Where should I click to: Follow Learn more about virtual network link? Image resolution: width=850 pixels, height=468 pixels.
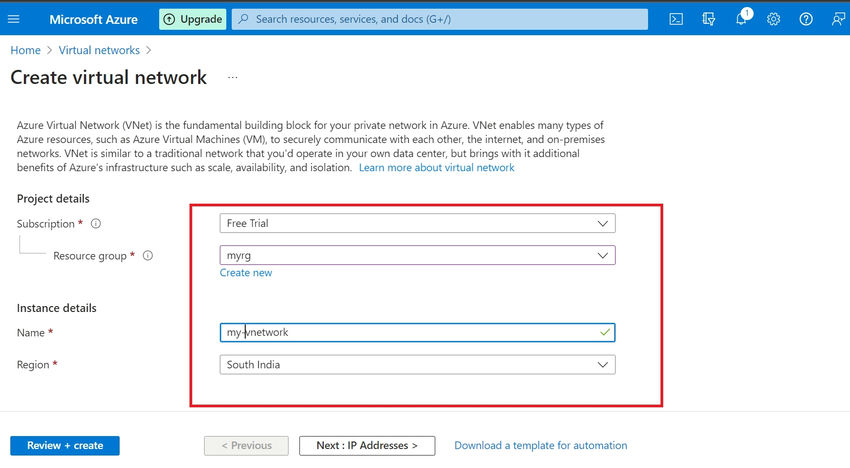pos(436,168)
